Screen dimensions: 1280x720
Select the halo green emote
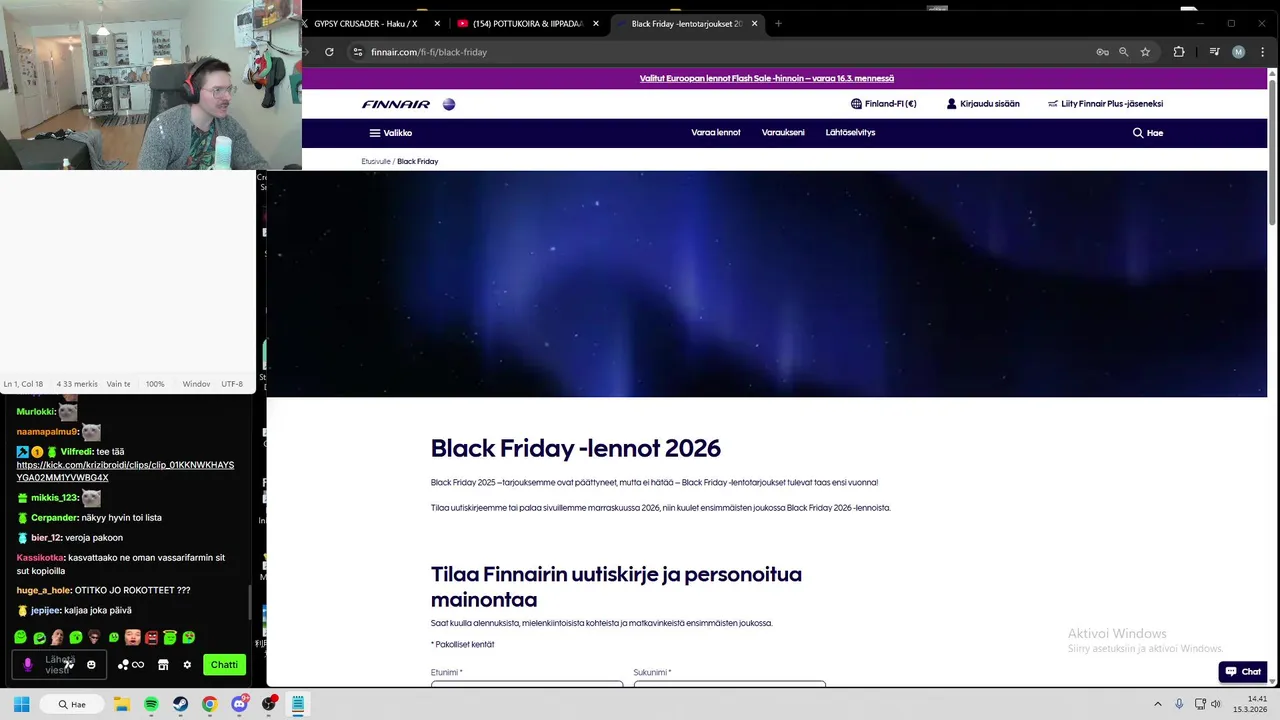coord(170,637)
